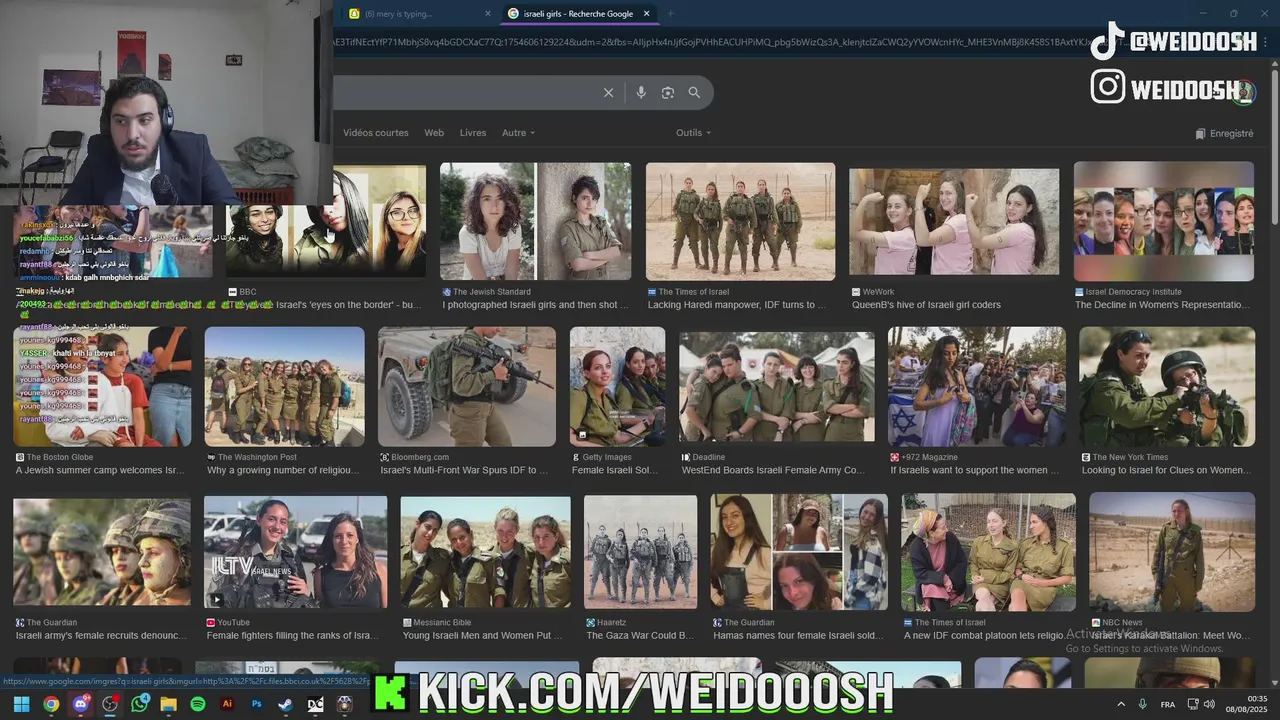The image size is (1280, 720).
Task: Close the 'mery is typing' tab
Action: click(x=488, y=14)
